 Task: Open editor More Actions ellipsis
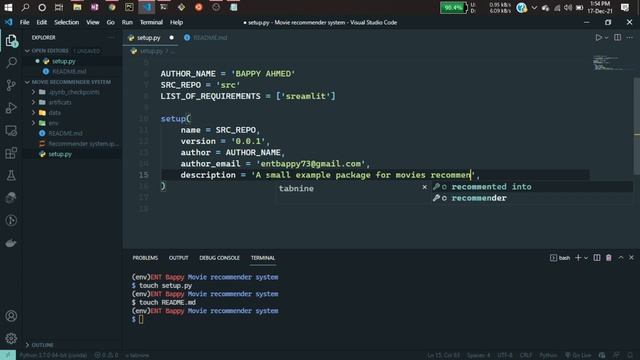[x=629, y=38]
